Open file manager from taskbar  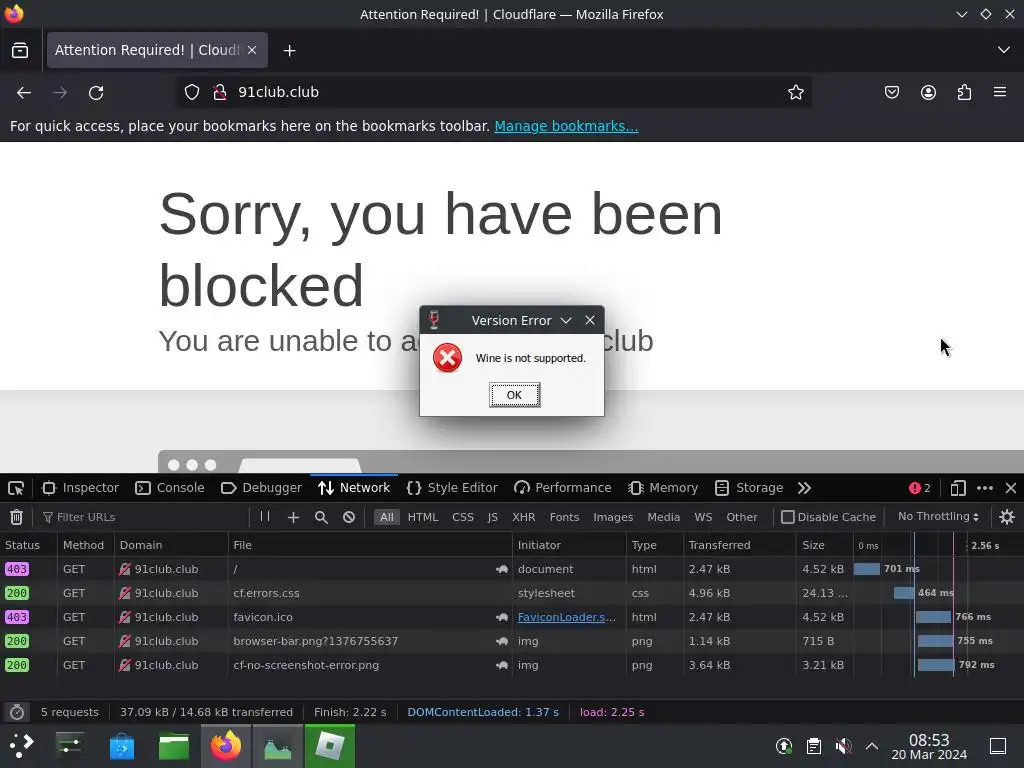point(174,746)
